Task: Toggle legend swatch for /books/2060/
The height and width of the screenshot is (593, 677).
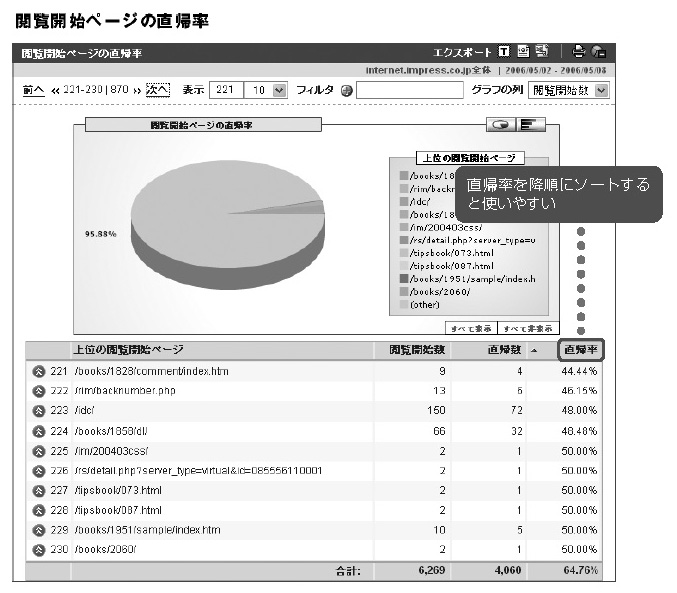Action: pyautogui.click(x=404, y=292)
